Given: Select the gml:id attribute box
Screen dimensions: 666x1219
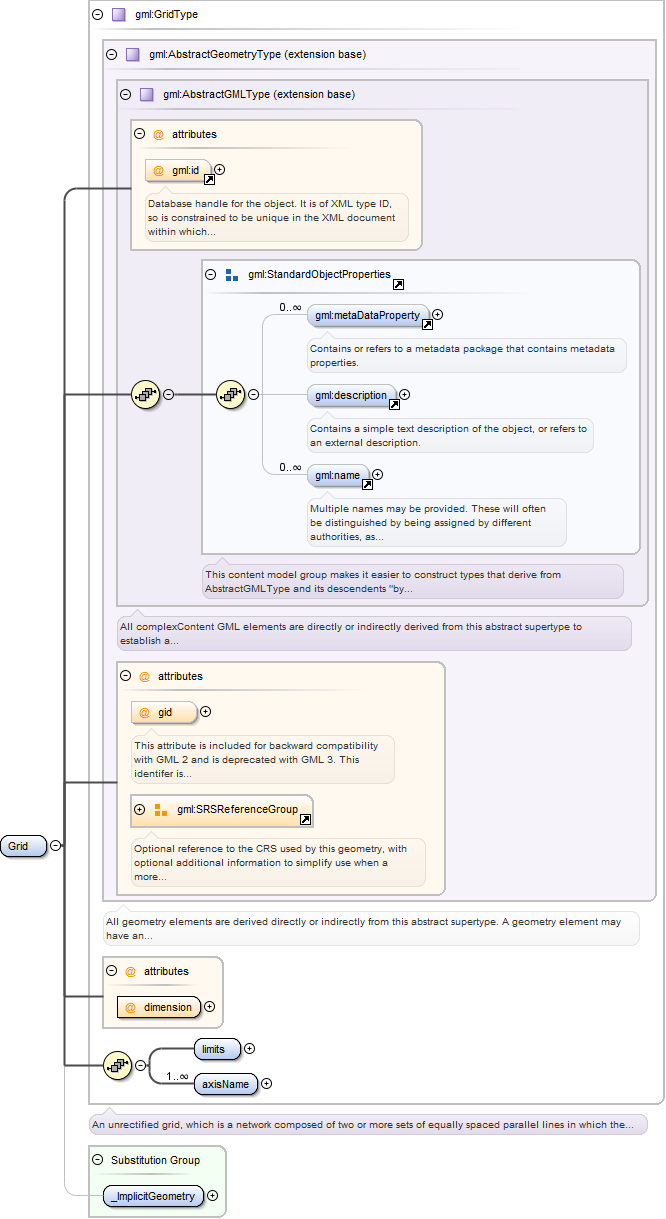Looking at the screenshot, I should click(x=179, y=171).
